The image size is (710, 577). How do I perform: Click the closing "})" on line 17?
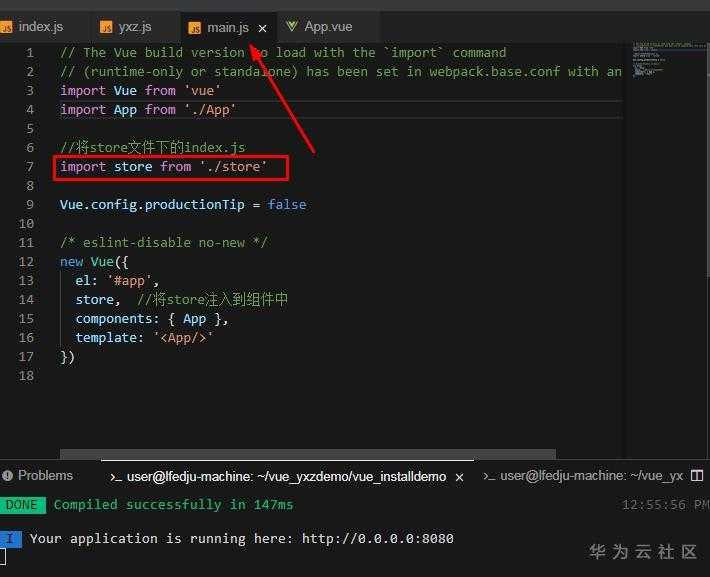[x=67, y=357]
